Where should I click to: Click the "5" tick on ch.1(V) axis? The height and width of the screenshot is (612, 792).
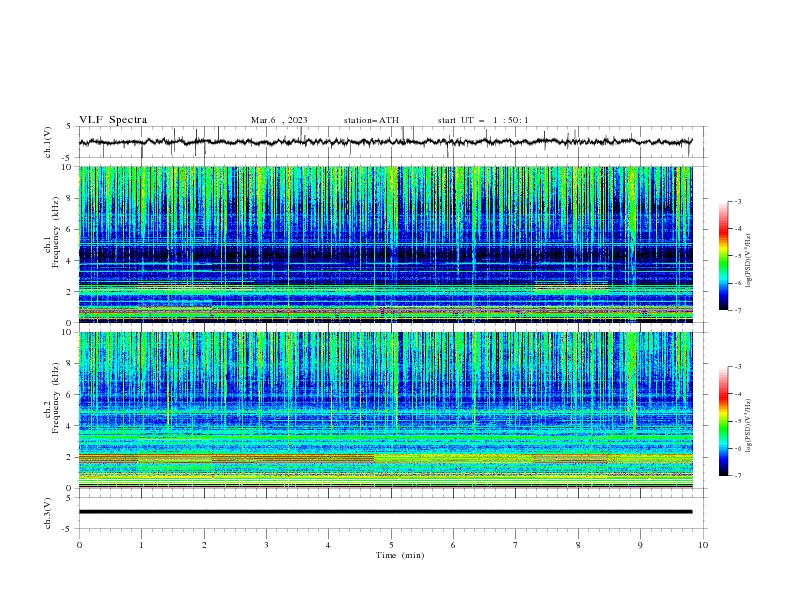tap(69, 127)
